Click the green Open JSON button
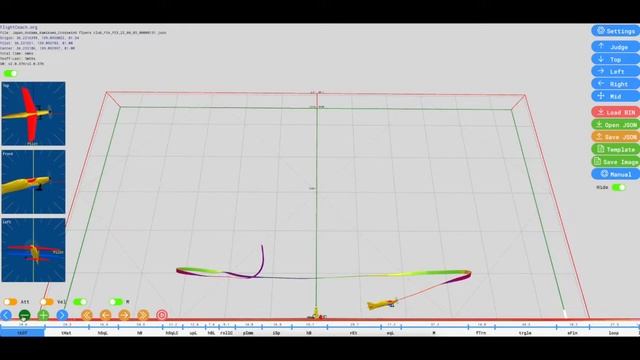Viewport: 640px width, 360px height. (616, 124)
